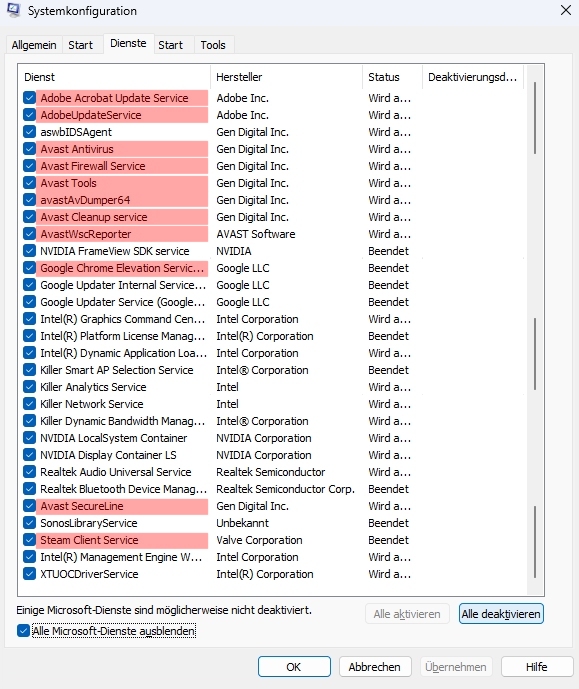
Task: Click the Alle deaktivieren button
Action: point(501,614)
